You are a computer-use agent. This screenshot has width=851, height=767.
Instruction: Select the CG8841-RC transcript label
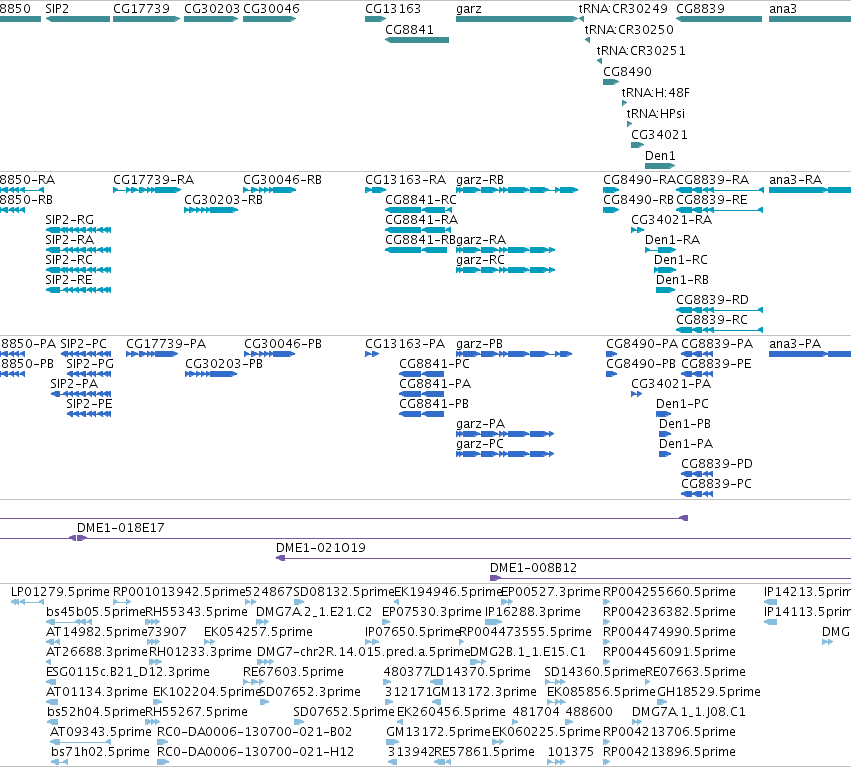tap(421, 200)
